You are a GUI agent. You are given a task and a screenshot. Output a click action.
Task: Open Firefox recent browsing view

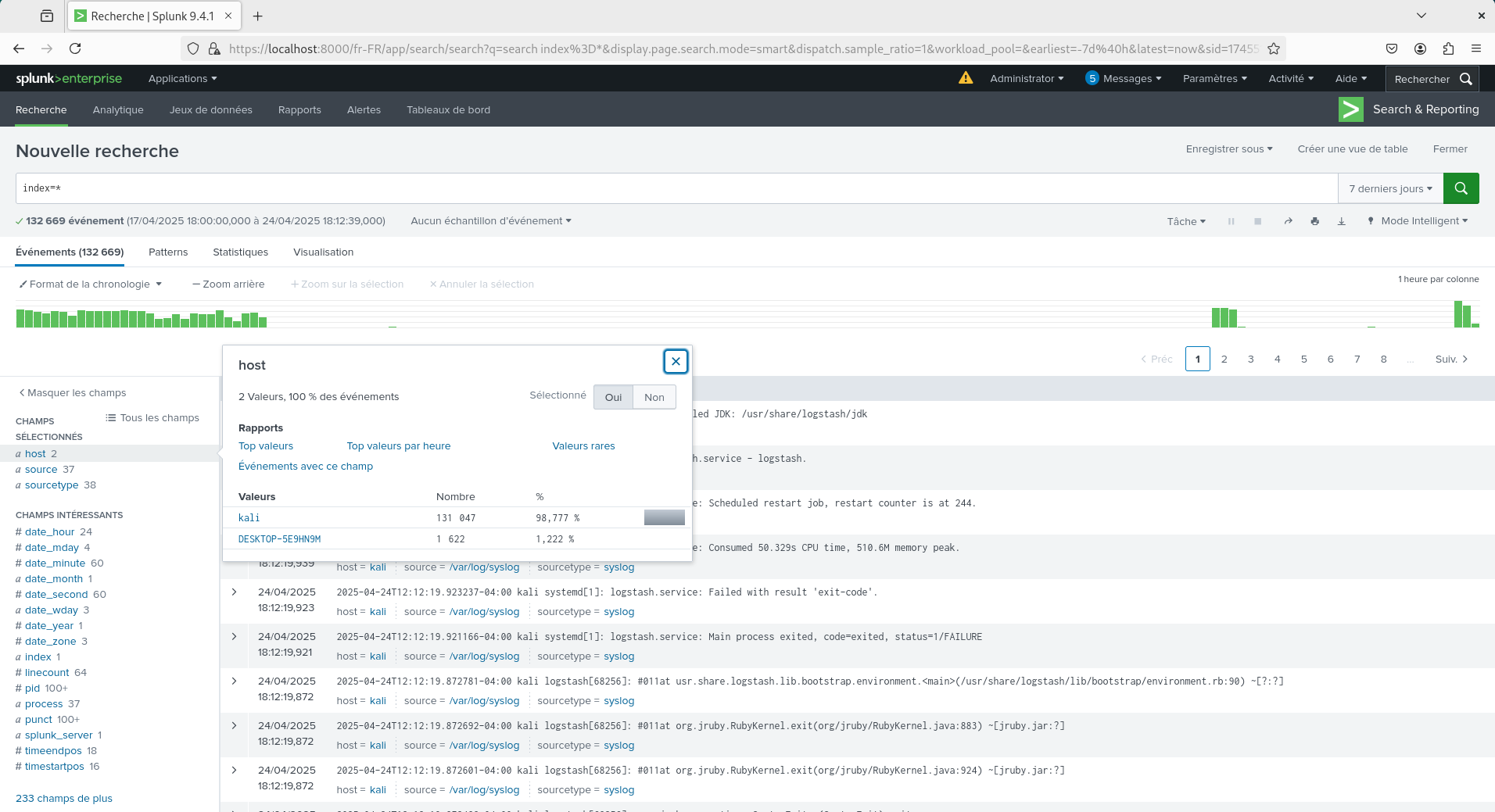(x=47, y=16)
